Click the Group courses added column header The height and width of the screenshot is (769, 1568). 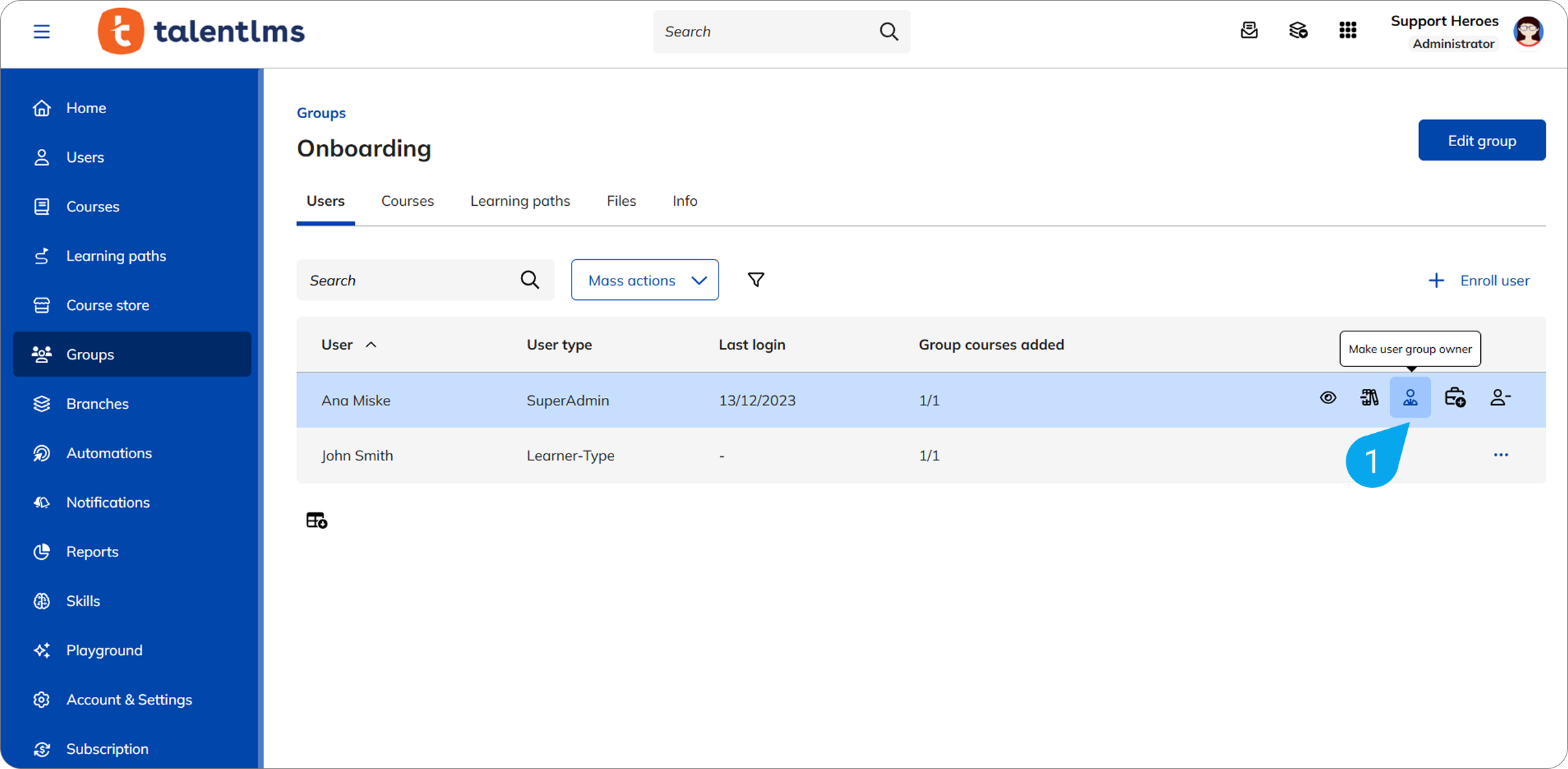(992, 344)
